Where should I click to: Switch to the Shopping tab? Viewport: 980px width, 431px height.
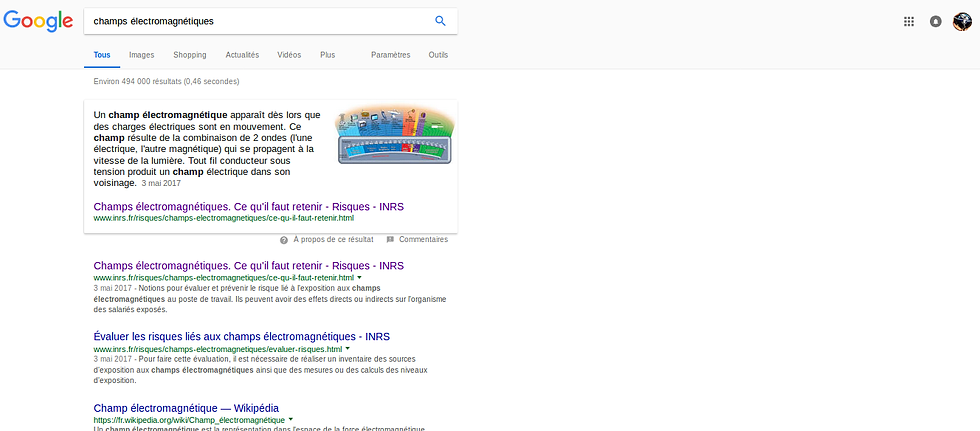point(190,55)
